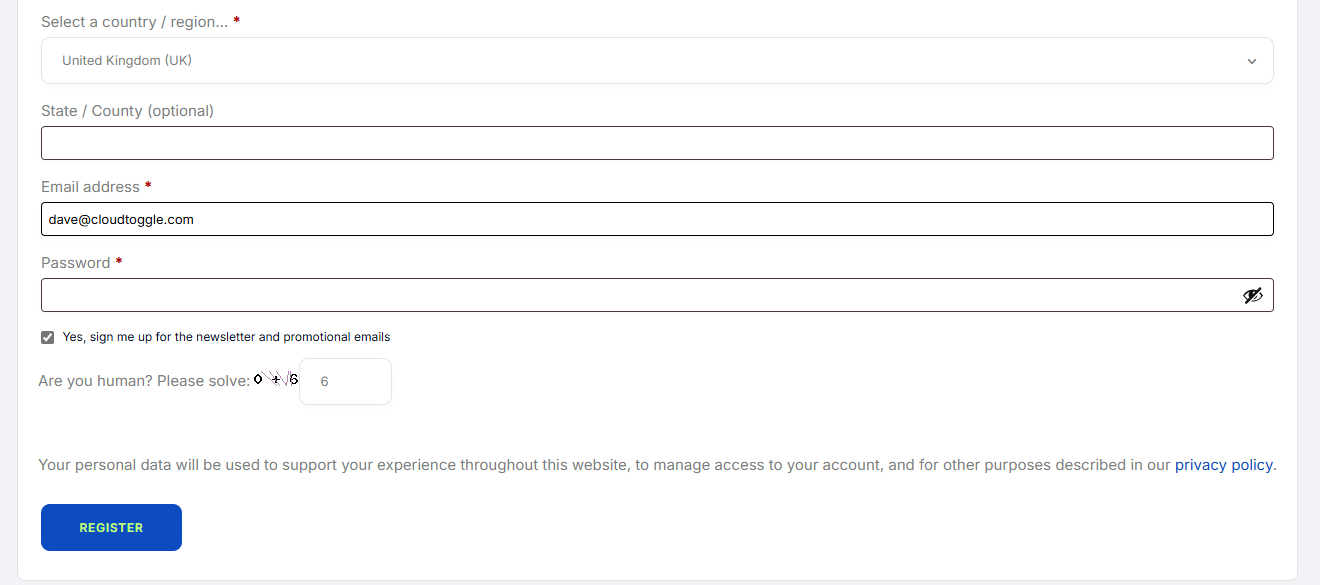Click the "Are you human? Please solve:" text
Image resolution: width=1320 pixels, height=585 pixels.
144,381
